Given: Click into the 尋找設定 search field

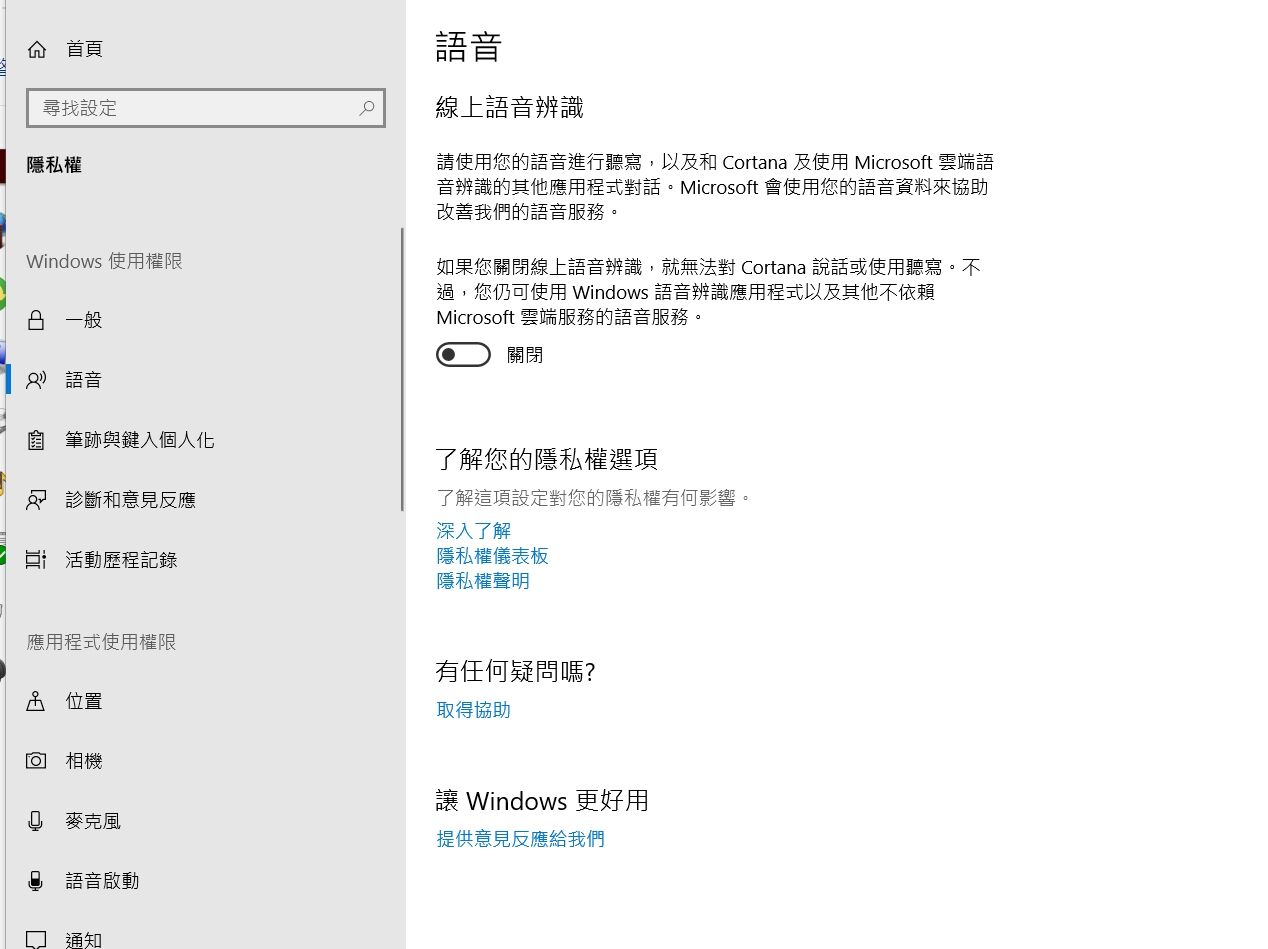Looking at the screenshot, I should click(206, 107).
